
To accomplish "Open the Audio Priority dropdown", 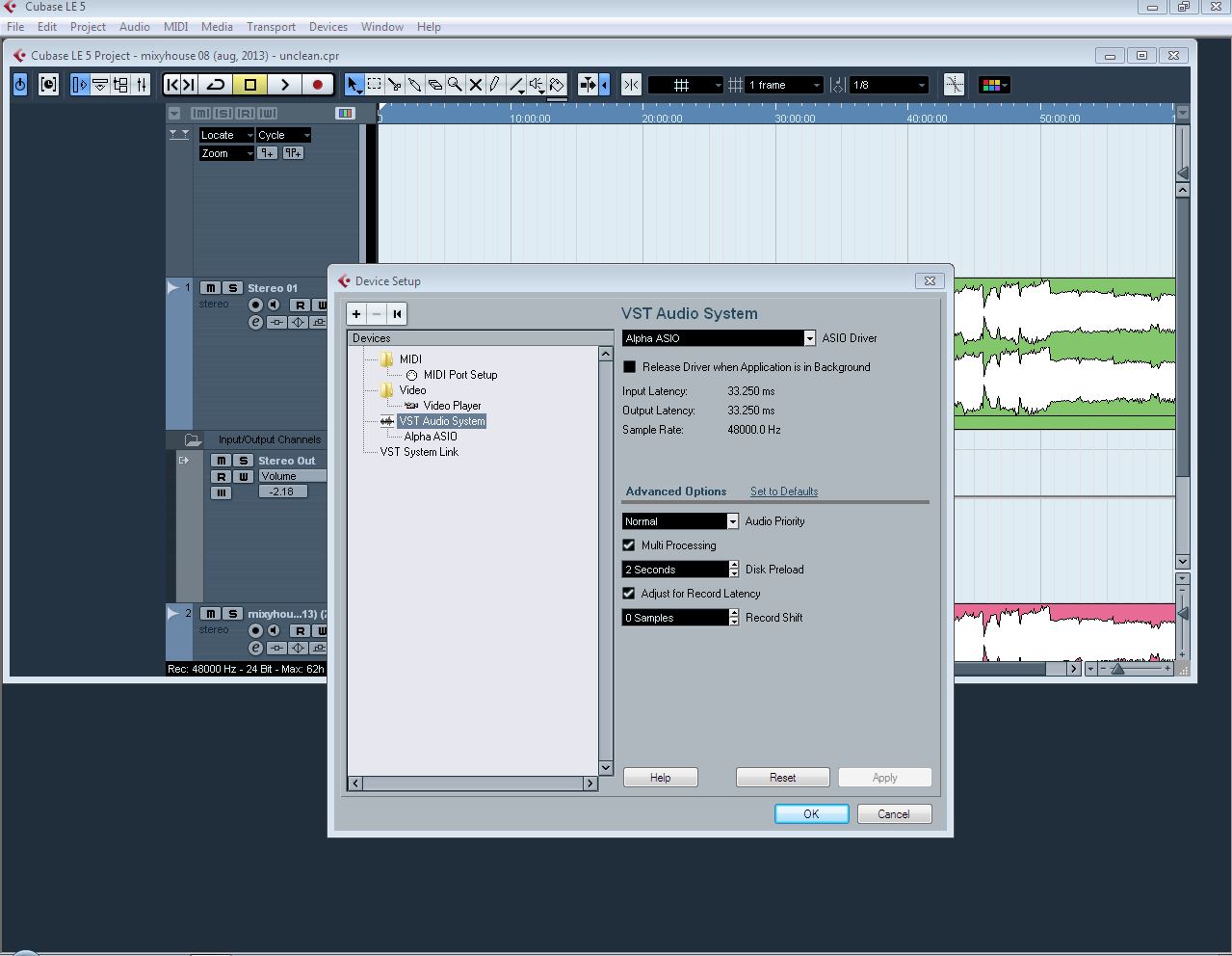I will pos(732,521).
